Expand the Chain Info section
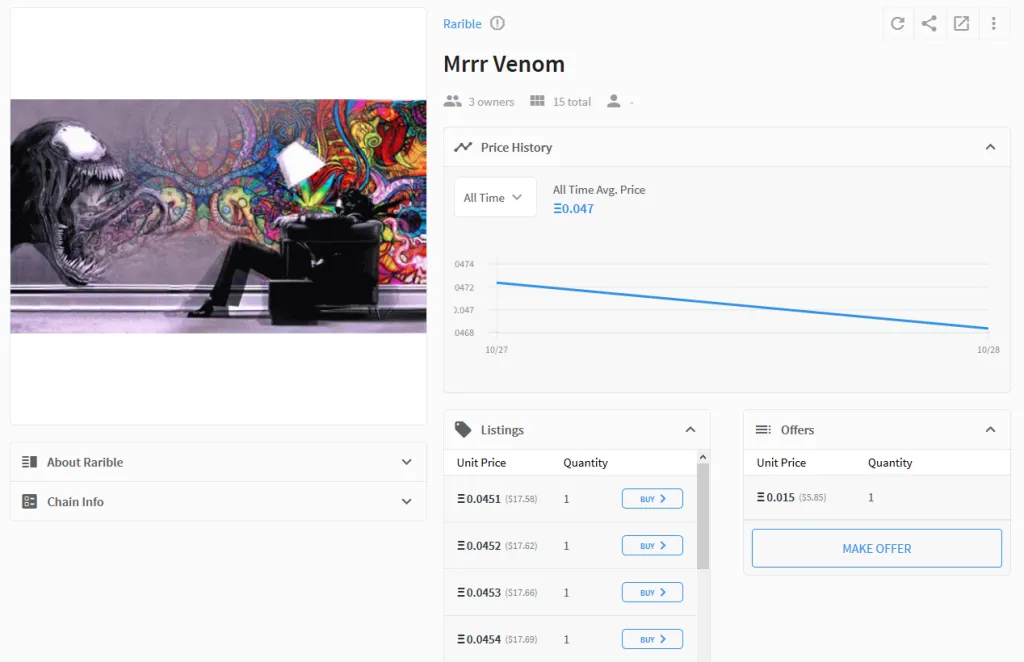 pyautogui.click(x=218, y=501)
